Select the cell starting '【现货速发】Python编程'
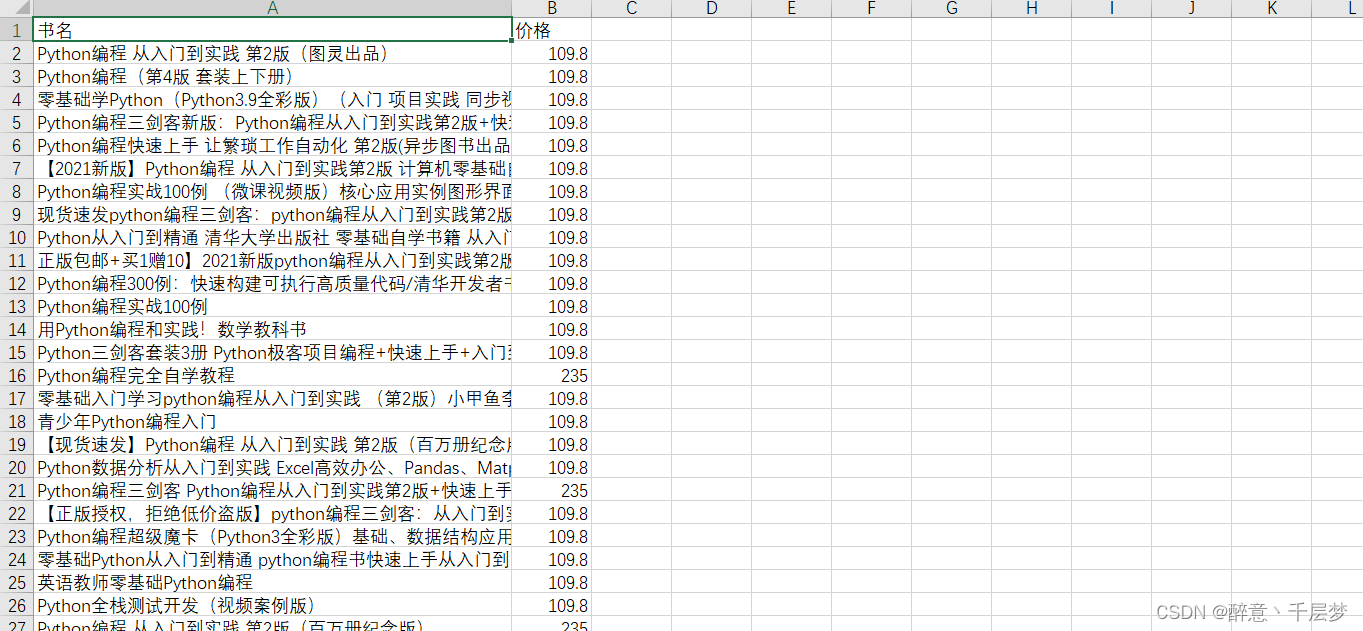Image resolution: width=1363 pixels, height=631 pixels. (x=272, y=444)
